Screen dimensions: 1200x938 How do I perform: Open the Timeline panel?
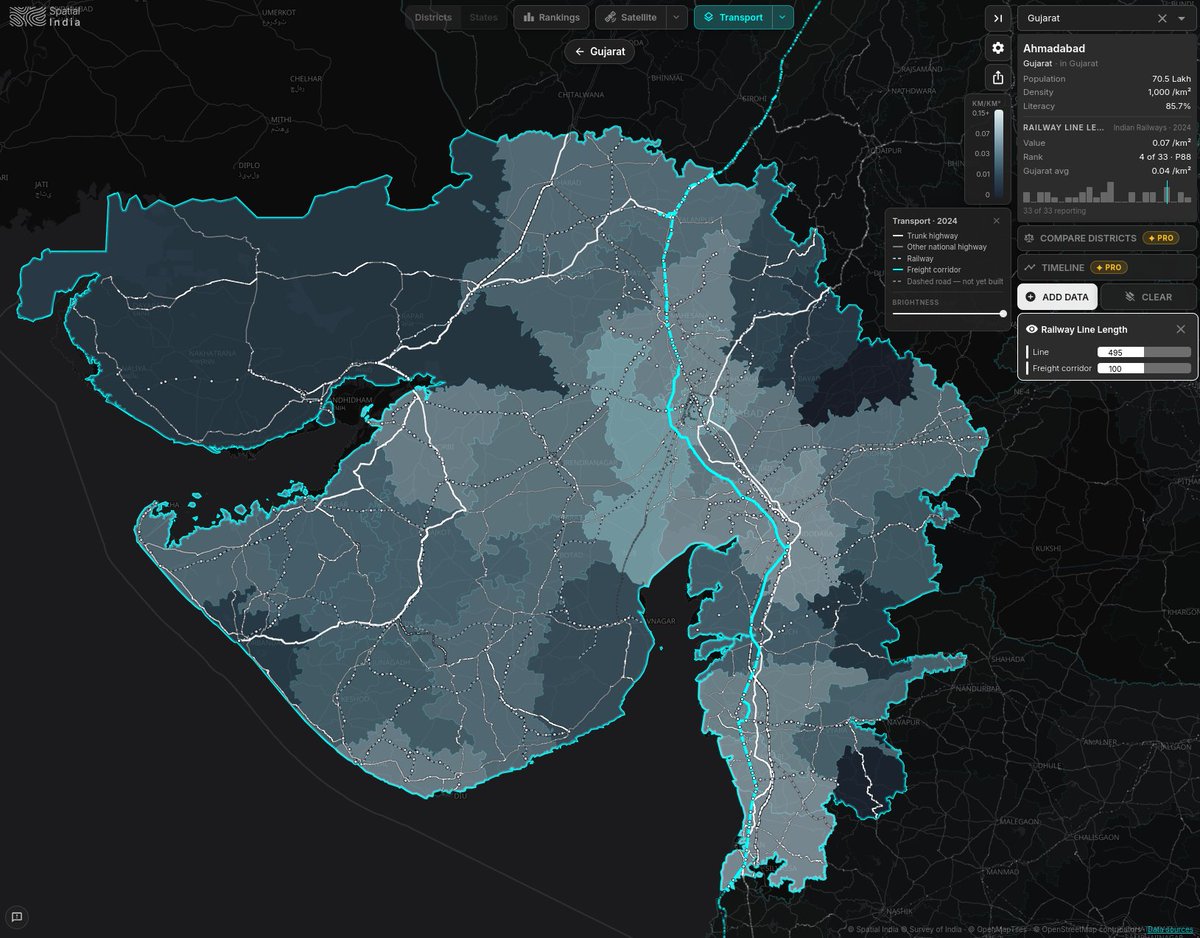pyautogui.click(x=1106, y=268)
